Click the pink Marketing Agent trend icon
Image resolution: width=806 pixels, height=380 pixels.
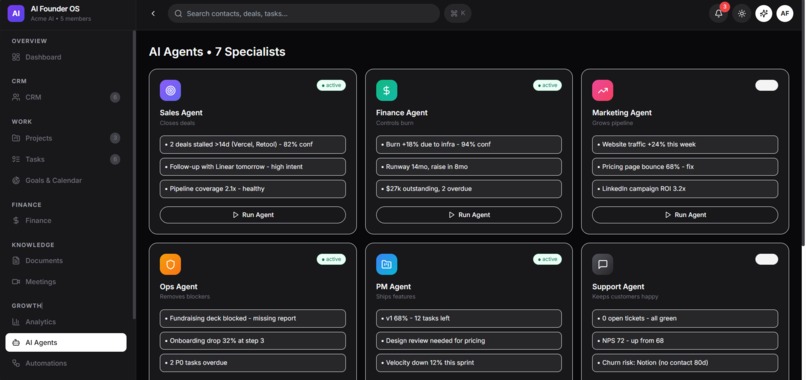tap(602, 91)
